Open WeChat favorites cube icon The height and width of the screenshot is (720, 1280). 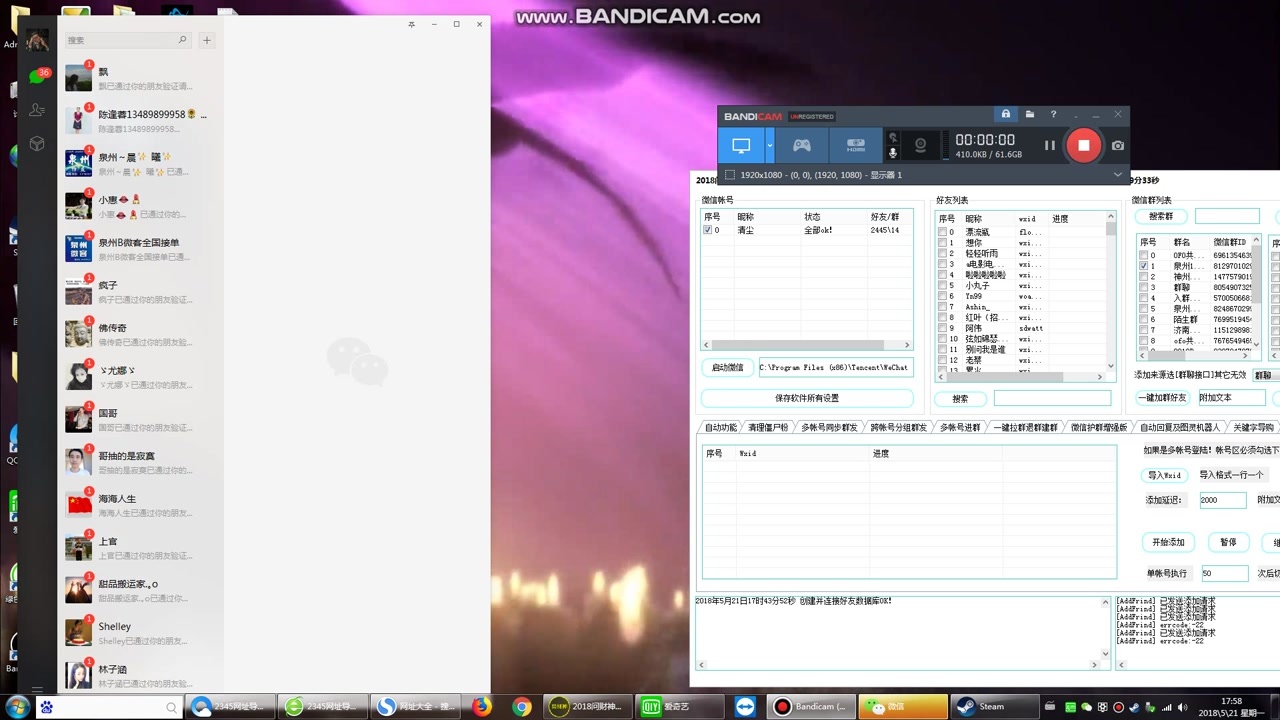[x=37, y=144]
